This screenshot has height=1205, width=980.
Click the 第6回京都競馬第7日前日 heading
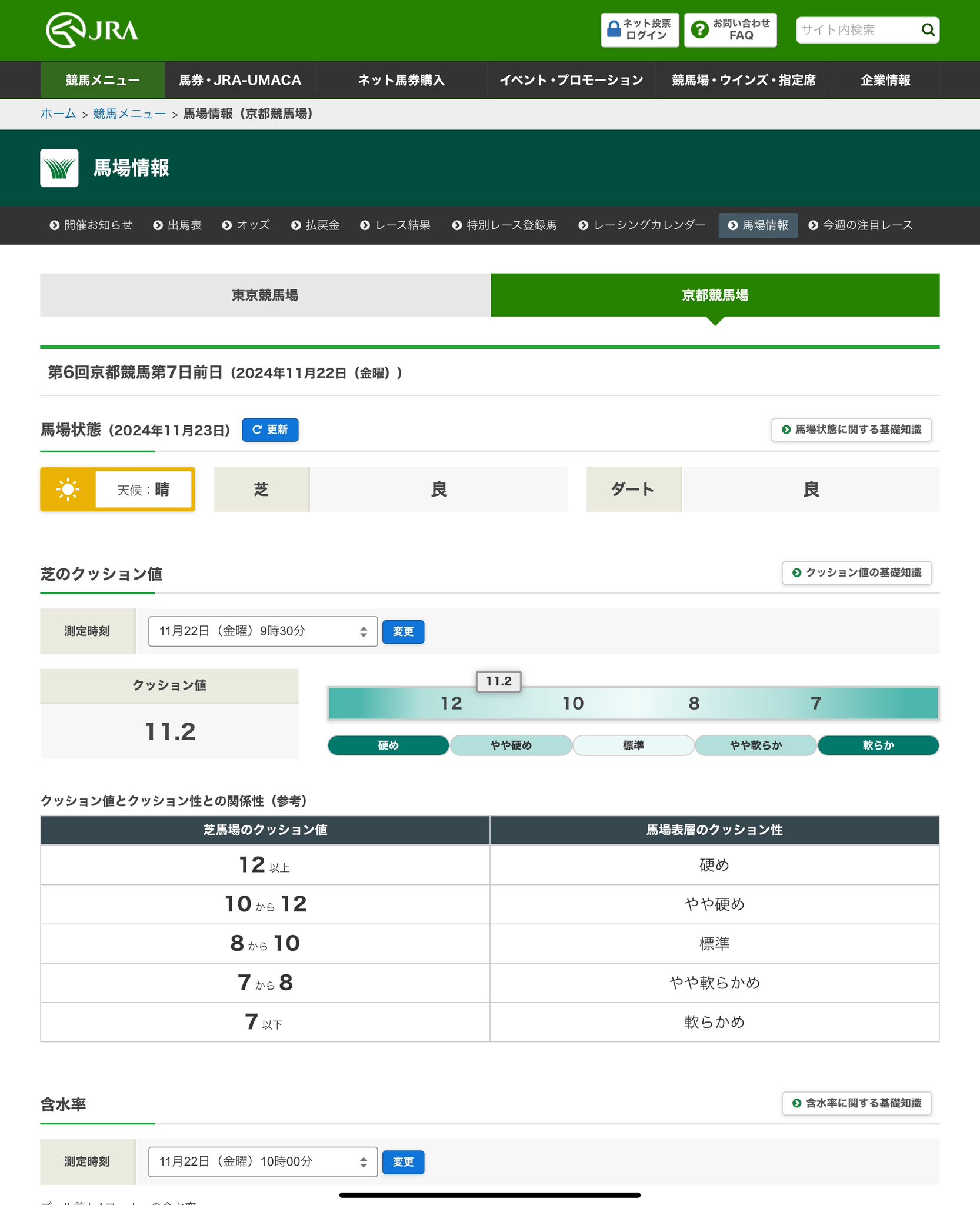click(225, 372)
